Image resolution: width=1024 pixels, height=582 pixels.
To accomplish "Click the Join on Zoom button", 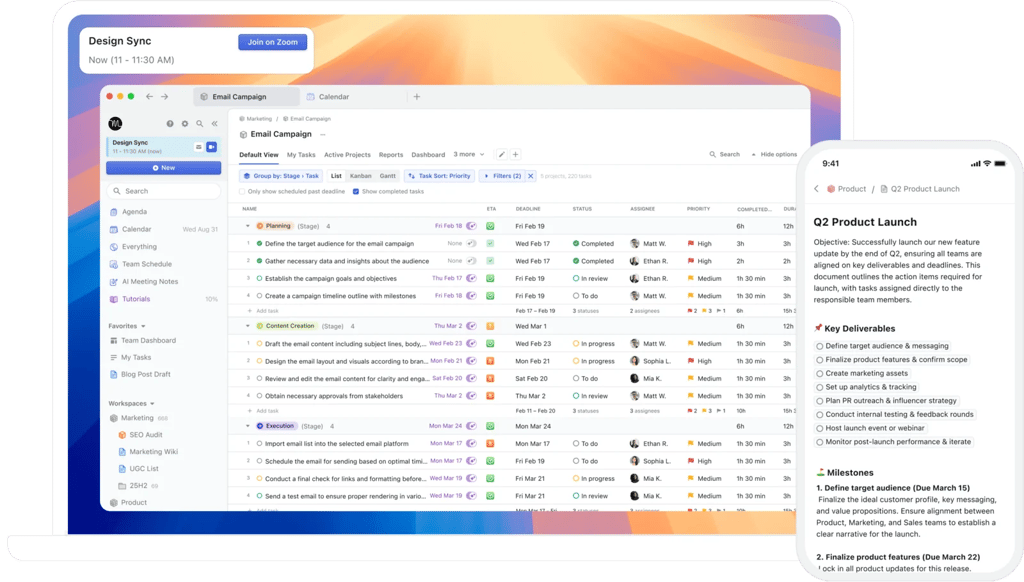I will coord(272,42).
